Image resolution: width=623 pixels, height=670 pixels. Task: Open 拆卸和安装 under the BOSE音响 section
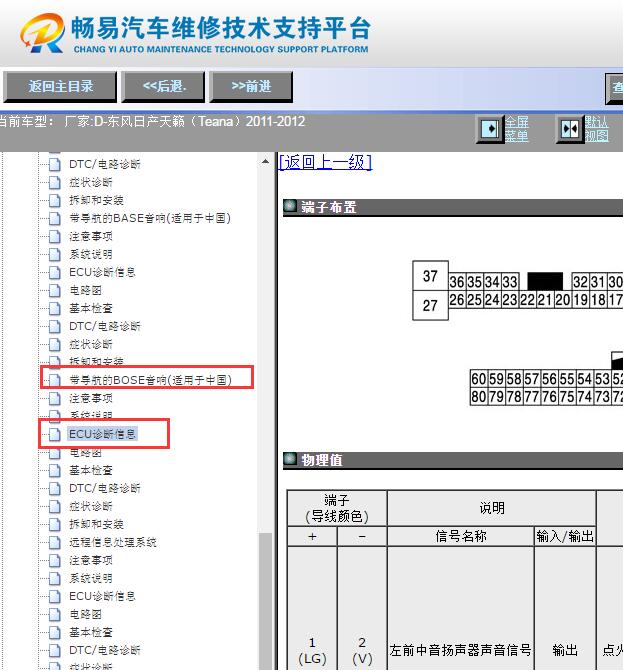97,524
